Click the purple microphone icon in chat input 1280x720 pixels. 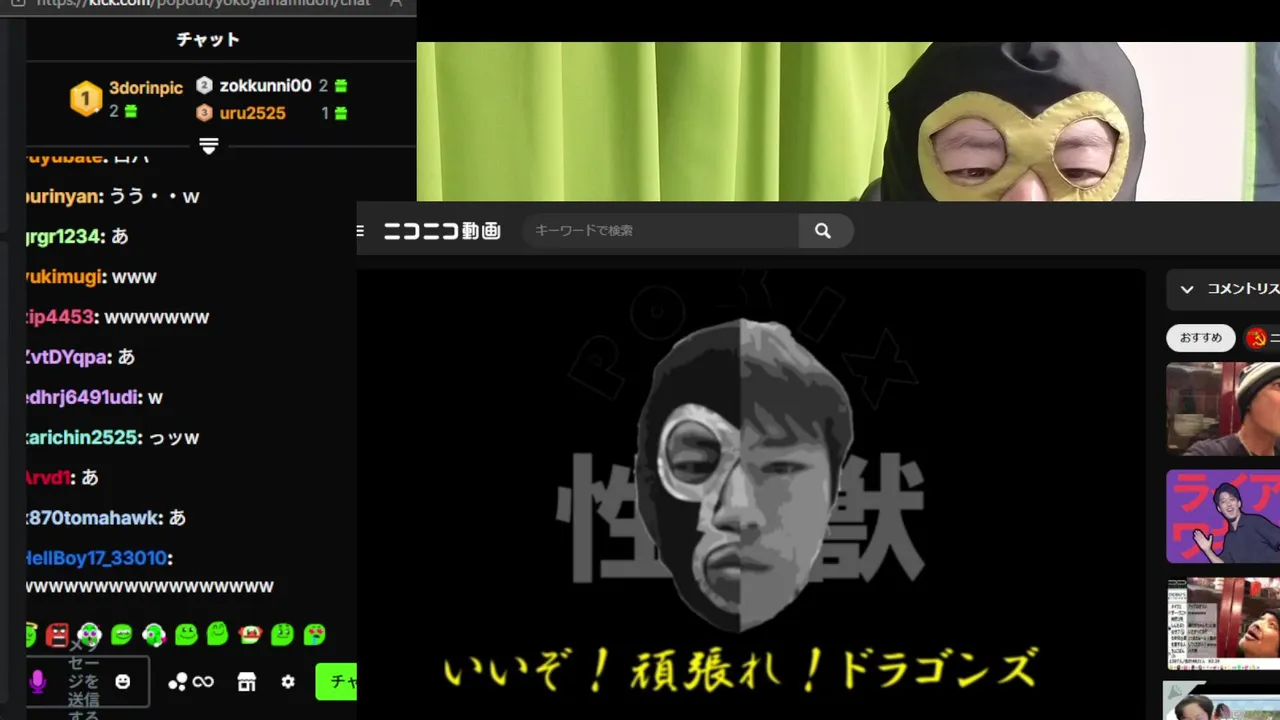[38, 682]
